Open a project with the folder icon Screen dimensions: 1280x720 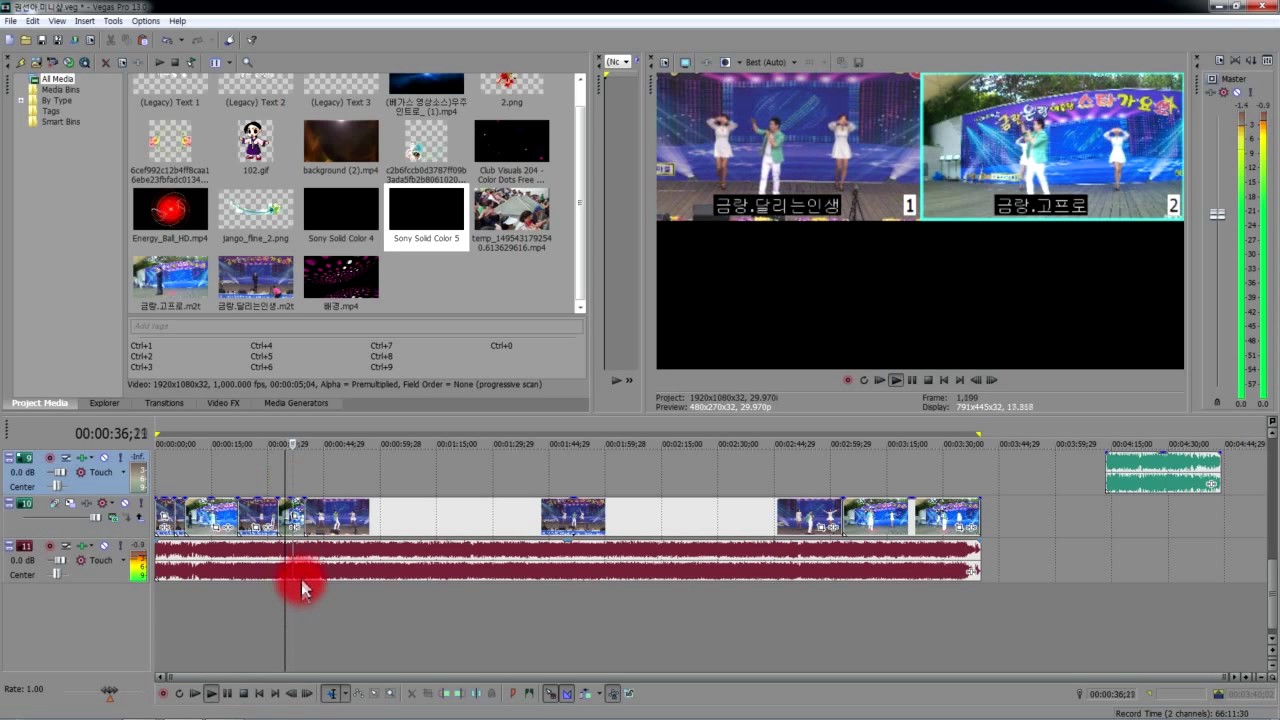pos(26,40)
